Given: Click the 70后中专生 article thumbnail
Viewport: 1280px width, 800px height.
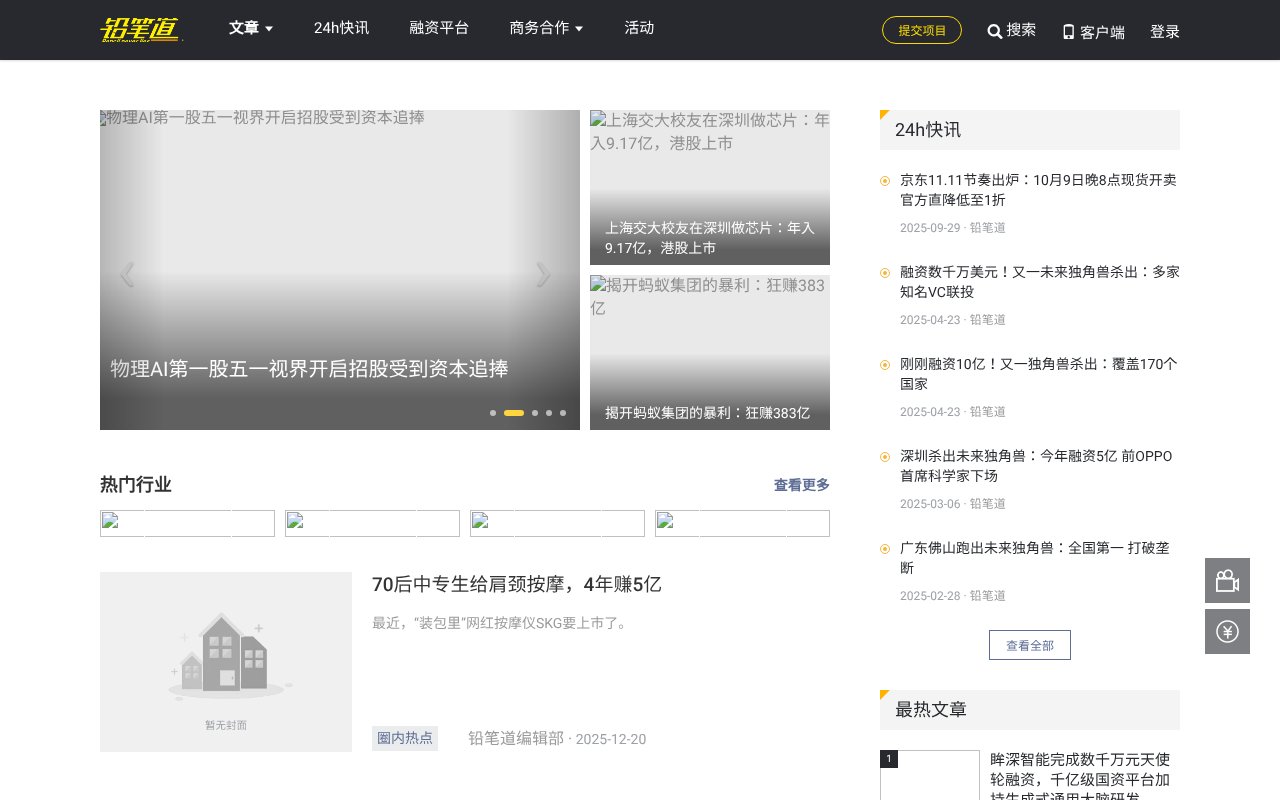Looking at the screenshot, I should point(225,661).
